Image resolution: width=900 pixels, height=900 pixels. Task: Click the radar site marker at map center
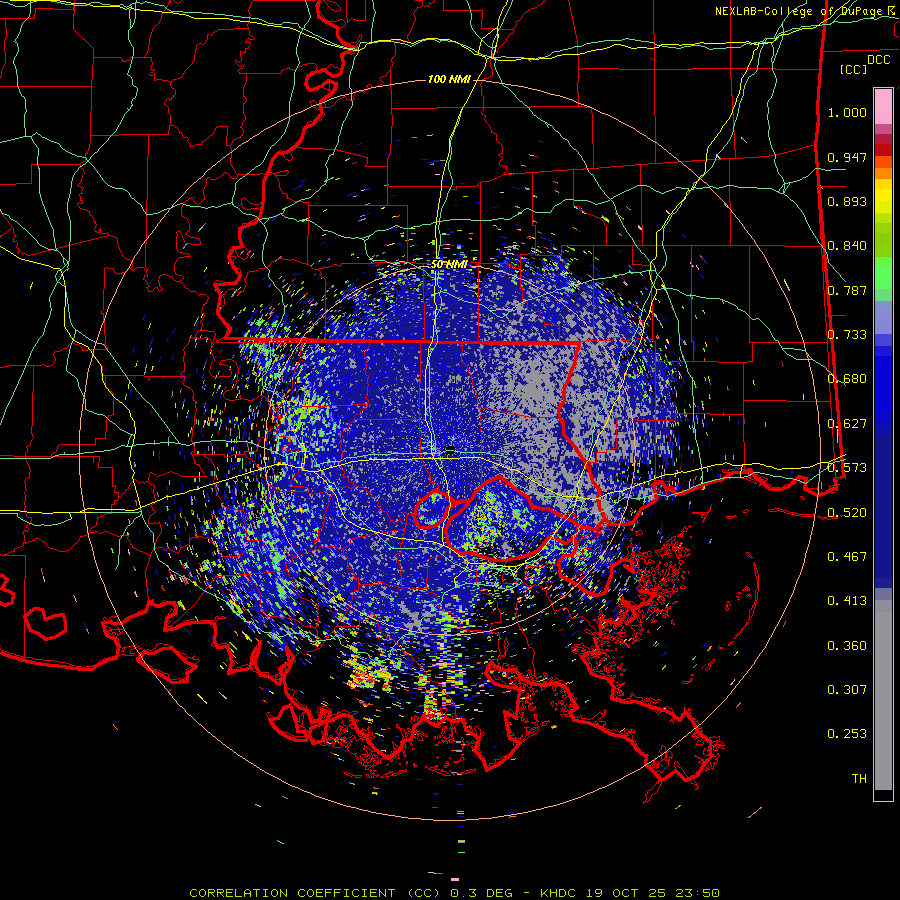[450, 449]
